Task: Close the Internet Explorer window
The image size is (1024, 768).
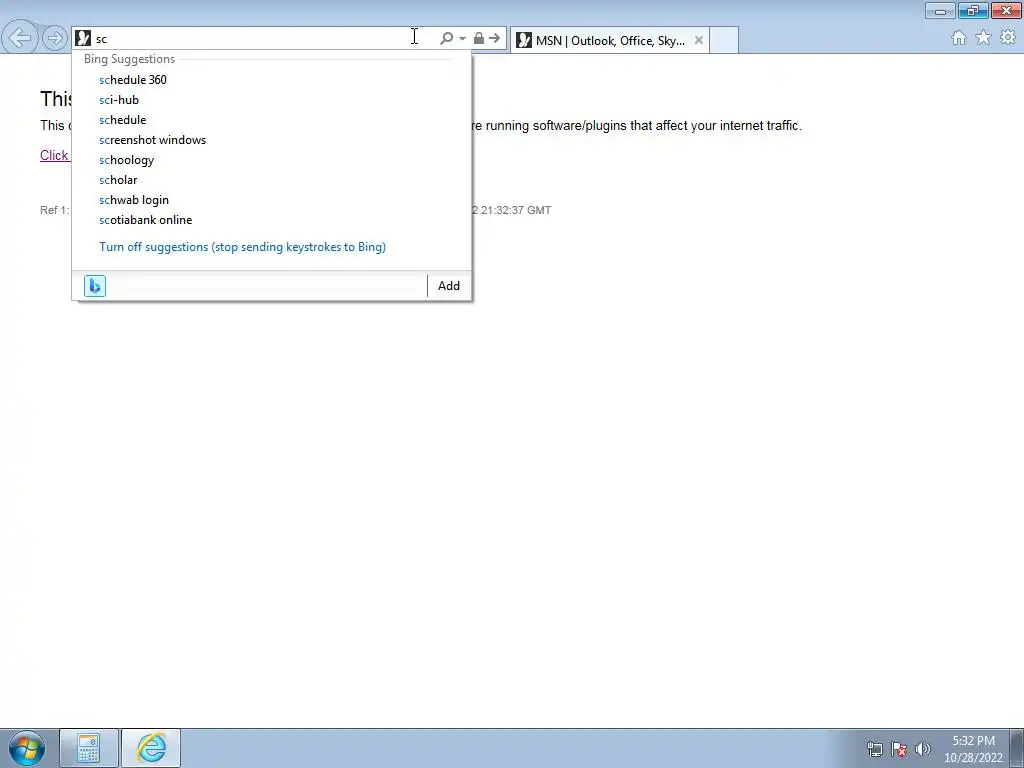Action: 1006,10
